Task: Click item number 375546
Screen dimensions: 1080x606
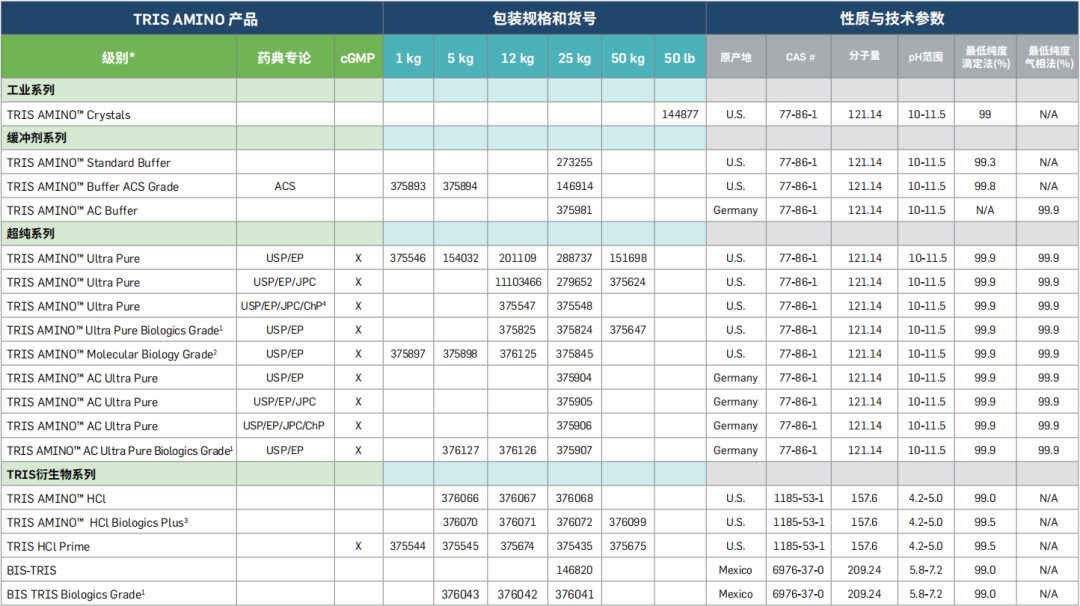Action: tap(408, 258)
